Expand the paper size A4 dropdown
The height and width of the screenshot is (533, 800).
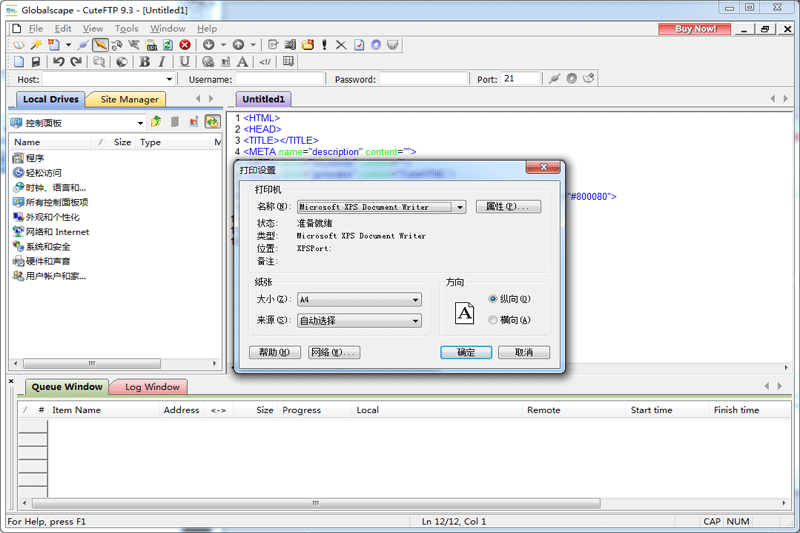[x=415, y=300]
